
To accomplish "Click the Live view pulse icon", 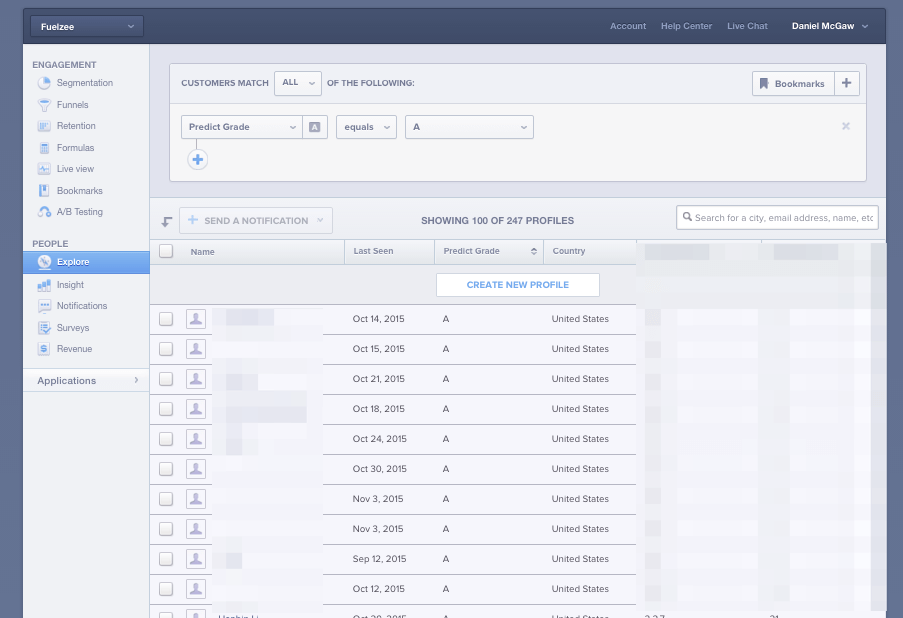I will coord(44,169).
